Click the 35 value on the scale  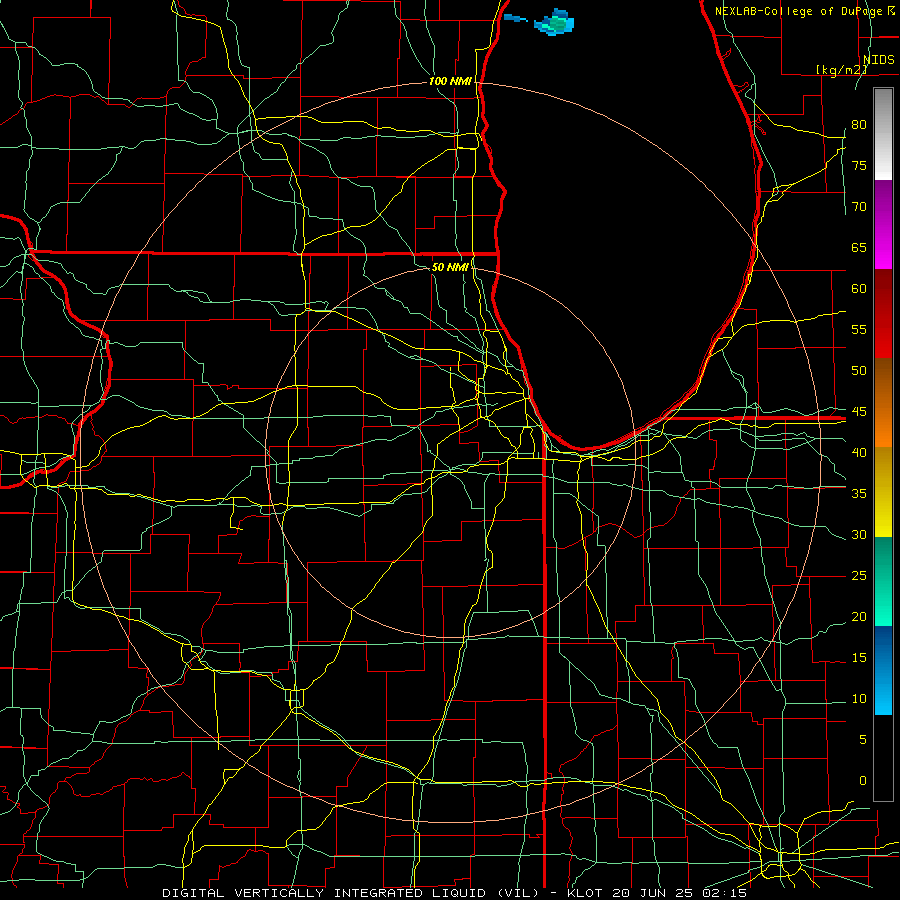[x=859, y=494]
